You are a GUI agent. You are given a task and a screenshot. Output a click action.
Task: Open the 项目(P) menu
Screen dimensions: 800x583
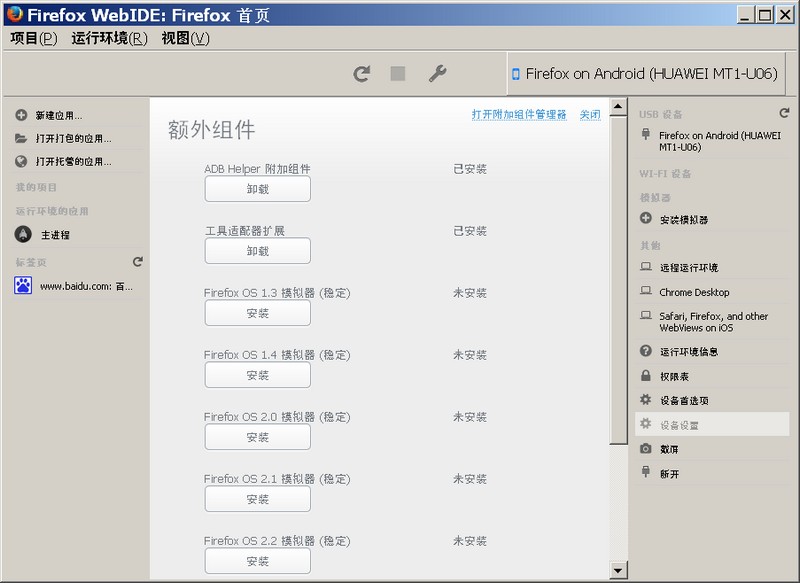pyautogui.click(x=34, y=38)
